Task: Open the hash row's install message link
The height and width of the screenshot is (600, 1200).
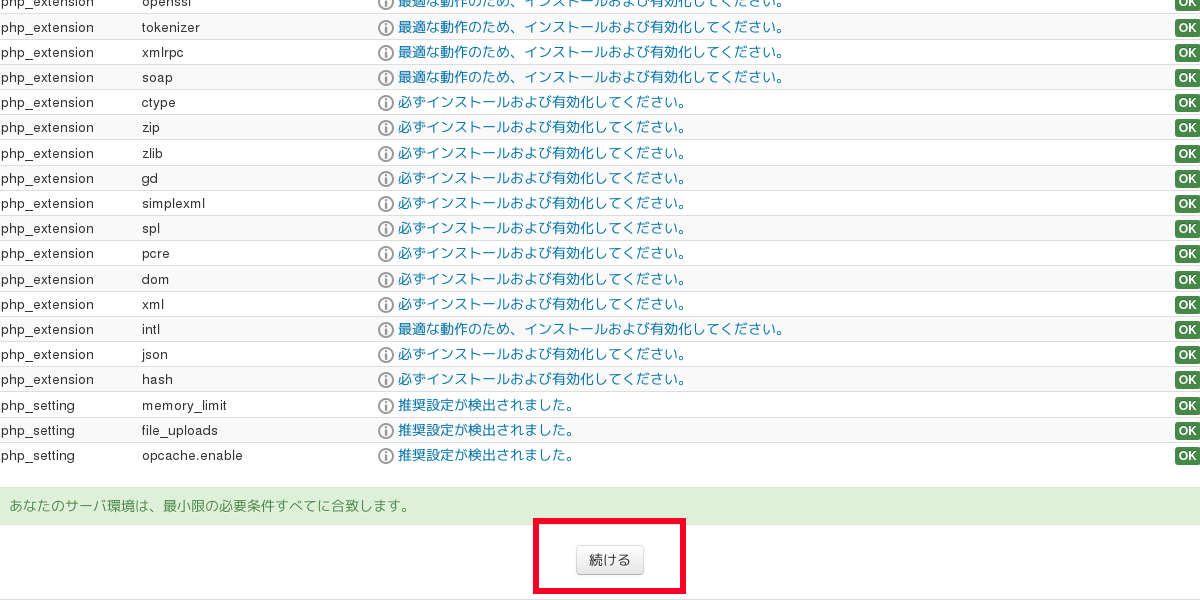Action: coord(542,379)
